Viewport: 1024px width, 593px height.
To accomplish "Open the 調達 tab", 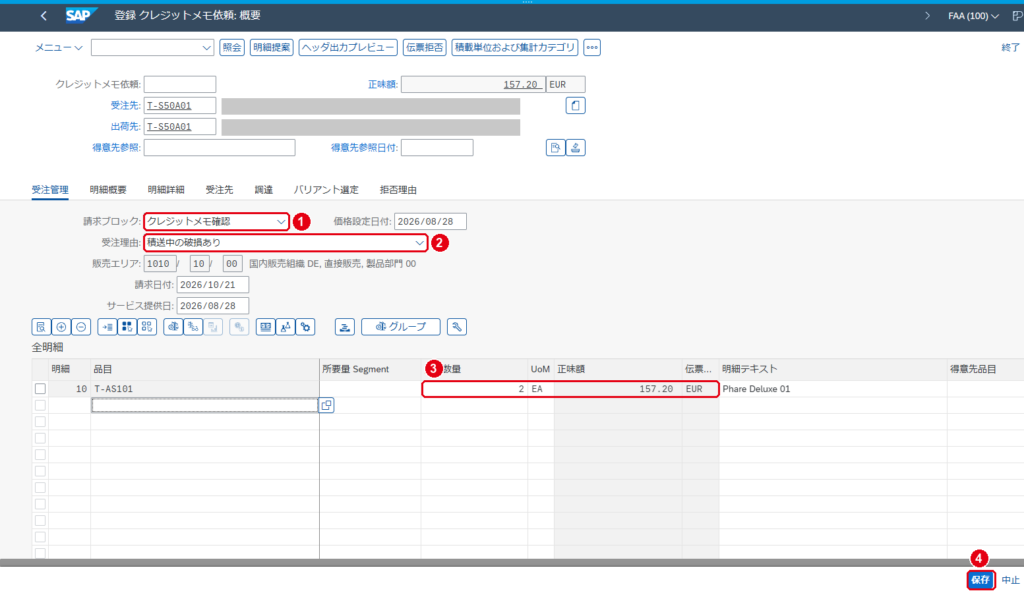I will click(x=264, y=190).
